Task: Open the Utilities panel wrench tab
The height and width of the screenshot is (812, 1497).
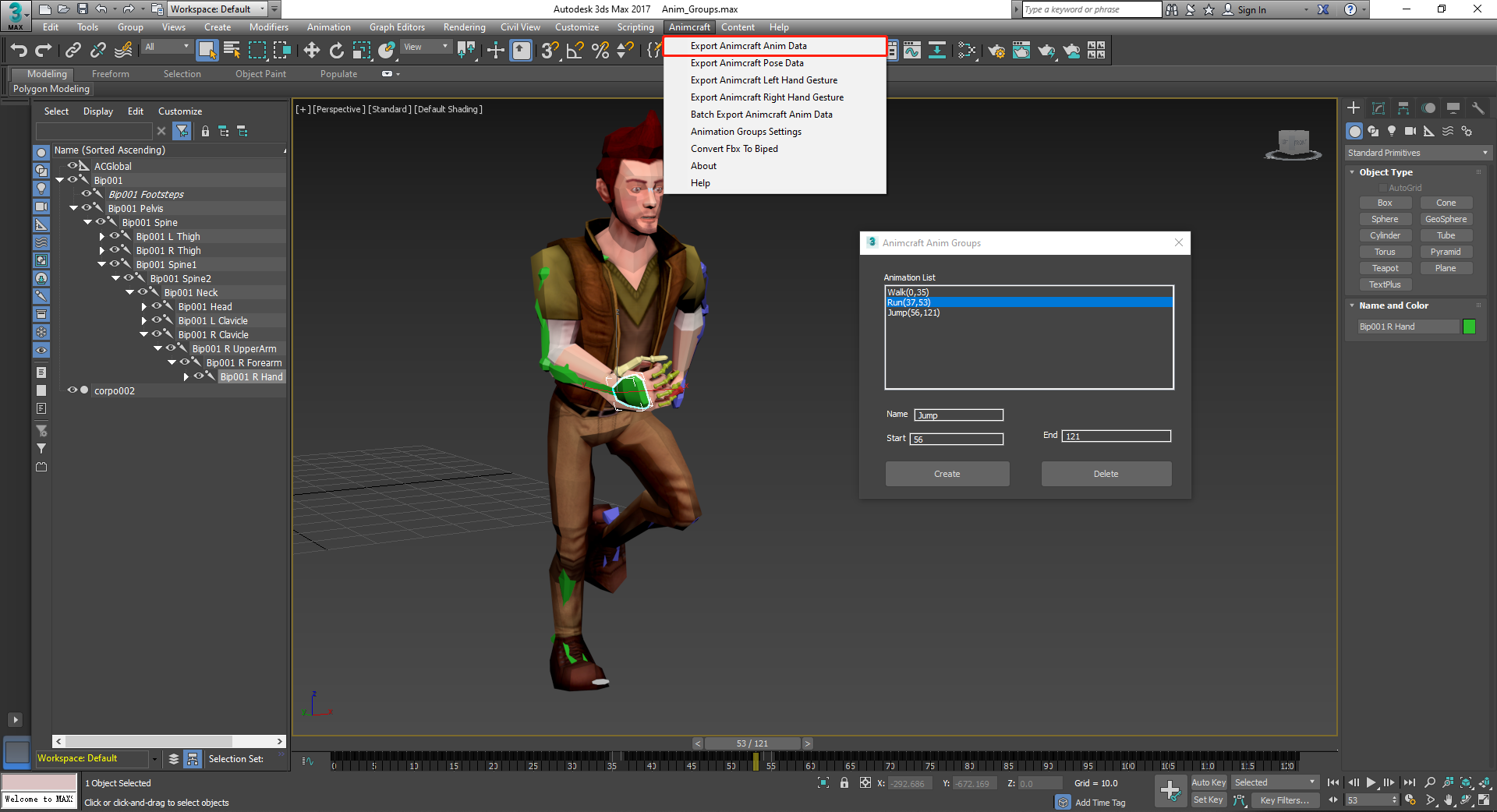Action: coord(1478,108)
